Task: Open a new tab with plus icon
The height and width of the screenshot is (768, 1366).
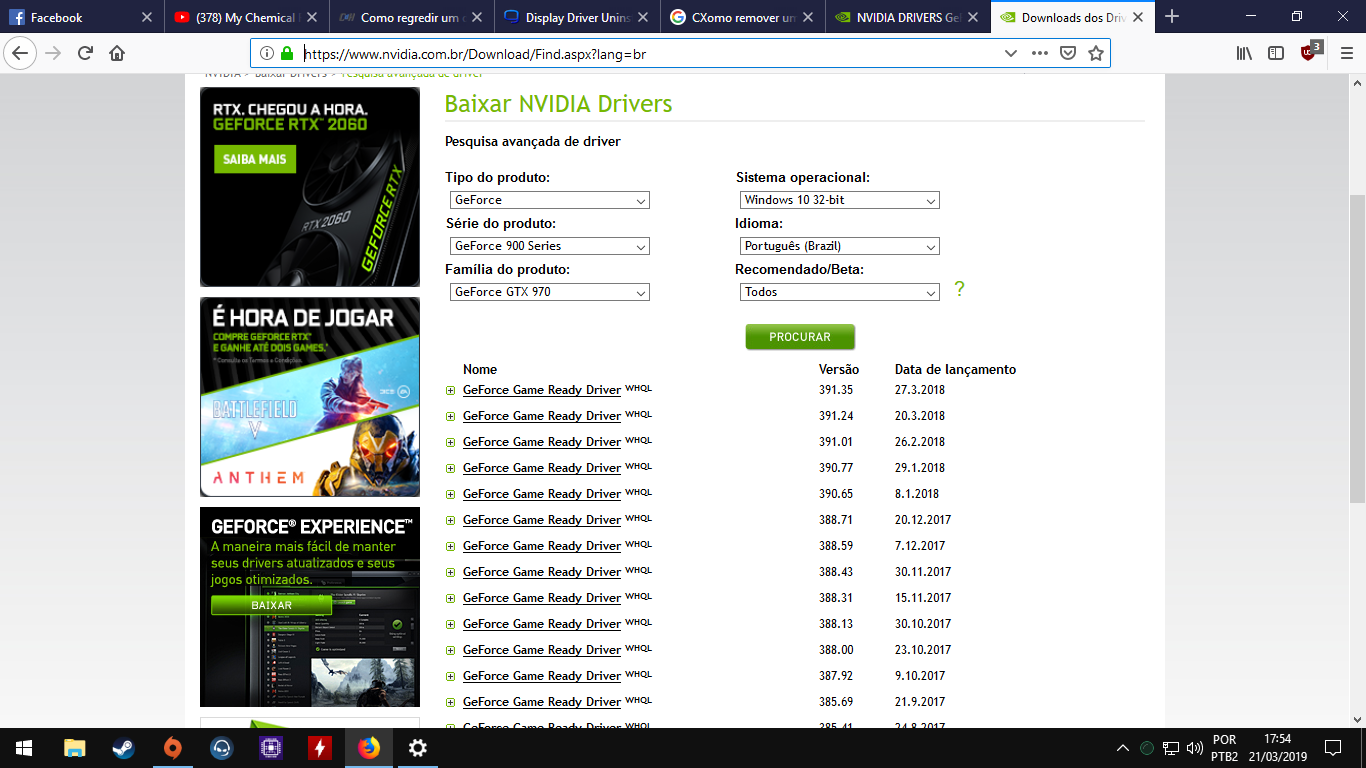Action: [1172, 17]
